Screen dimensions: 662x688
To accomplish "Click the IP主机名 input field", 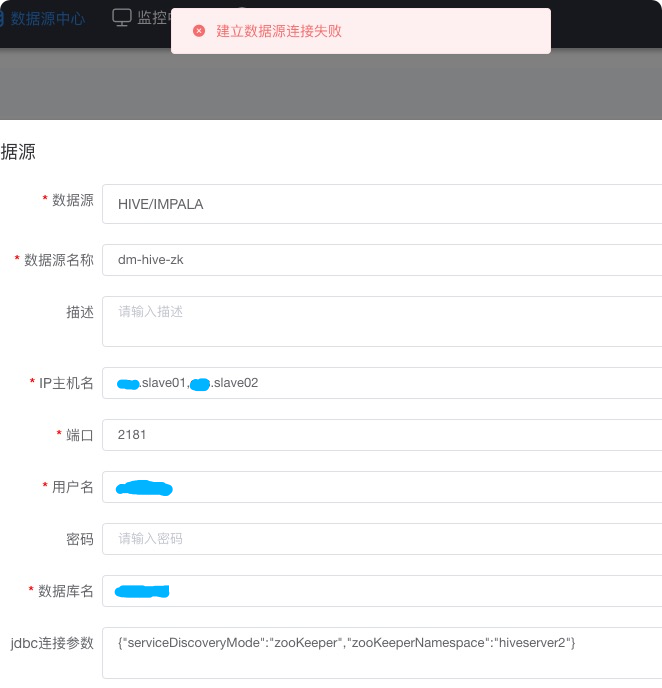I will 382,383.
